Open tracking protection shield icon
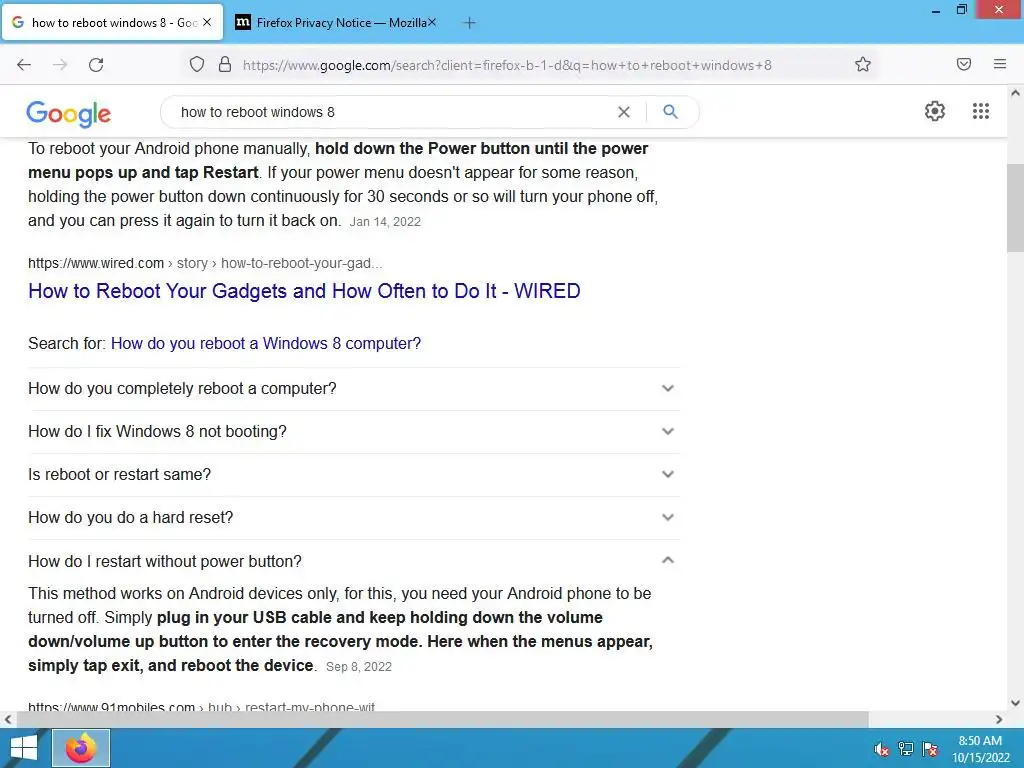Screen dimensions: 1024x768 coord(197,65)
